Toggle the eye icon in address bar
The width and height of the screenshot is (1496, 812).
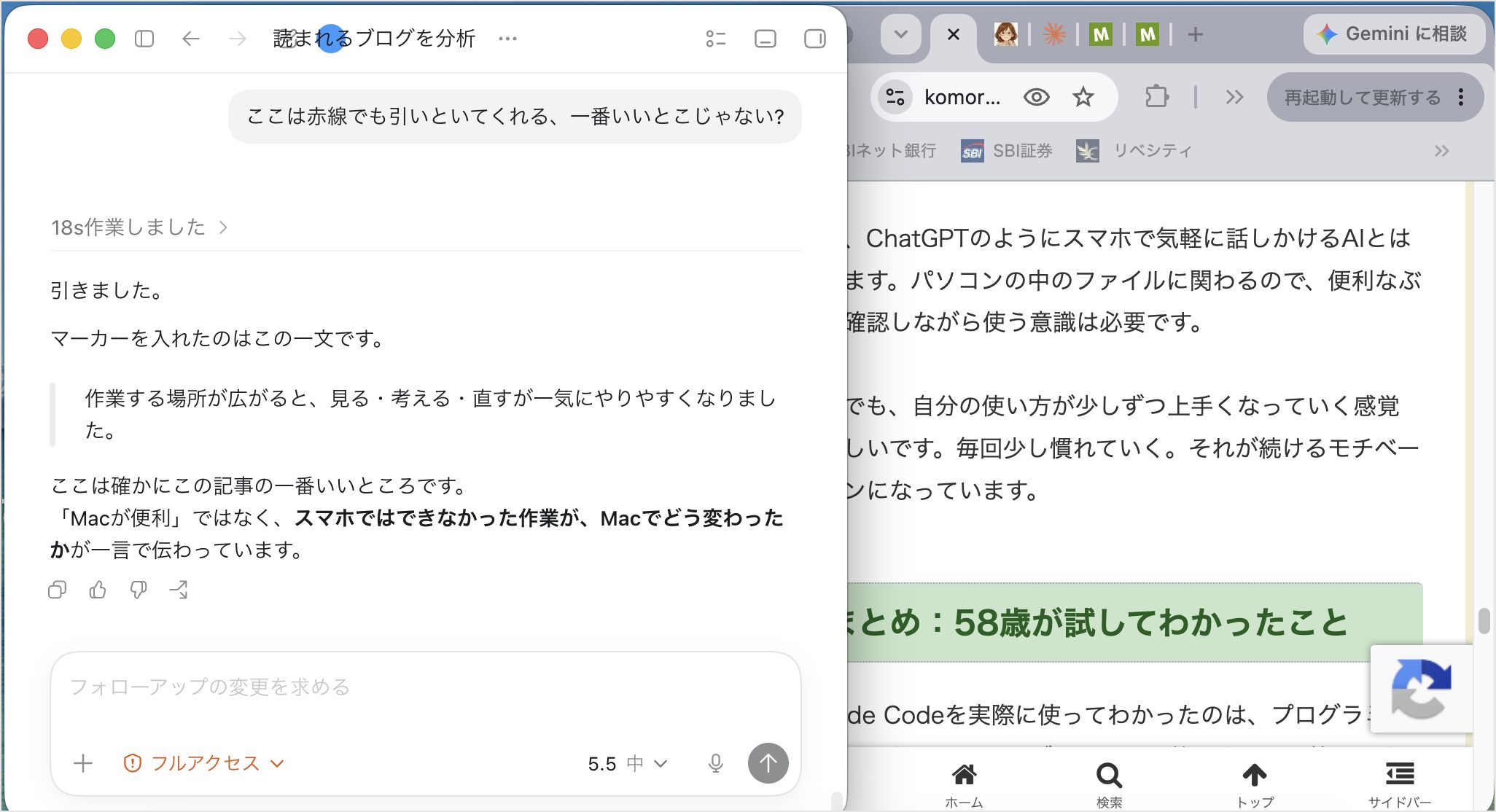1036,97
